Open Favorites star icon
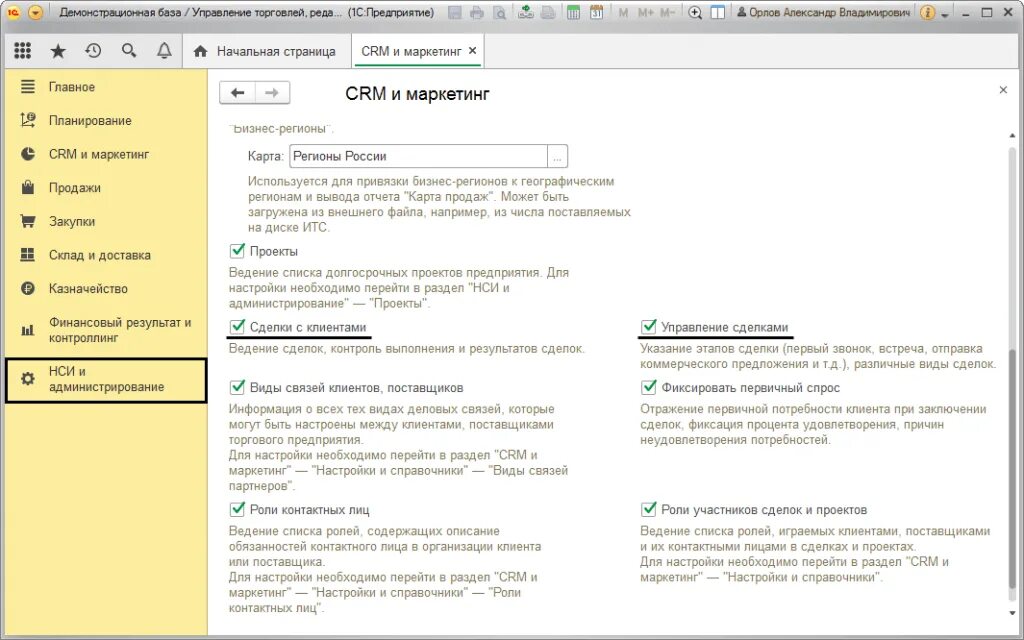The image size is (1024, 640). 58,51
